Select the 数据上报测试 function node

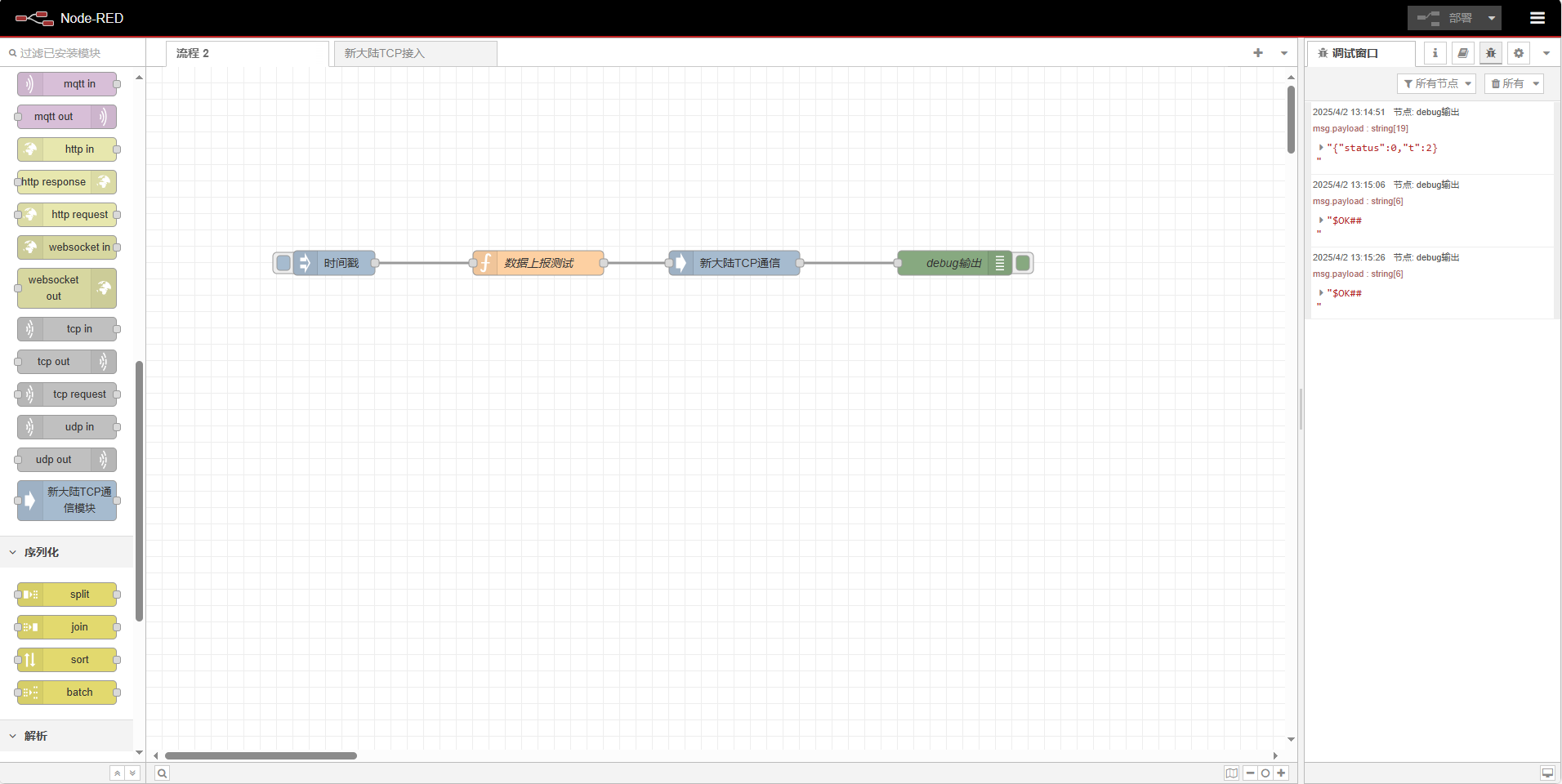tap(538, 263)
